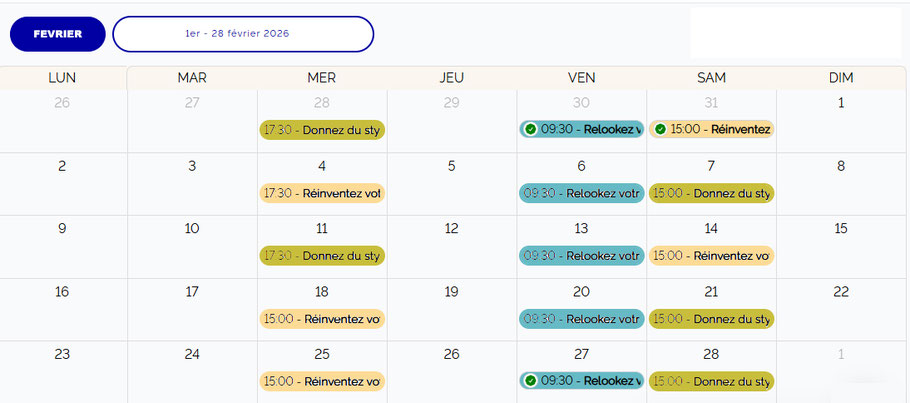Screen dimensions: 910x403
Task: Select the 09:30 Relookez event on February 20
Action: (581, 319)
